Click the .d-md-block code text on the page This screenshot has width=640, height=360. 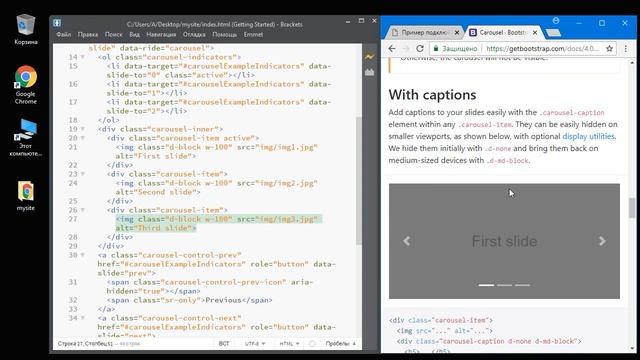[507, 161]
